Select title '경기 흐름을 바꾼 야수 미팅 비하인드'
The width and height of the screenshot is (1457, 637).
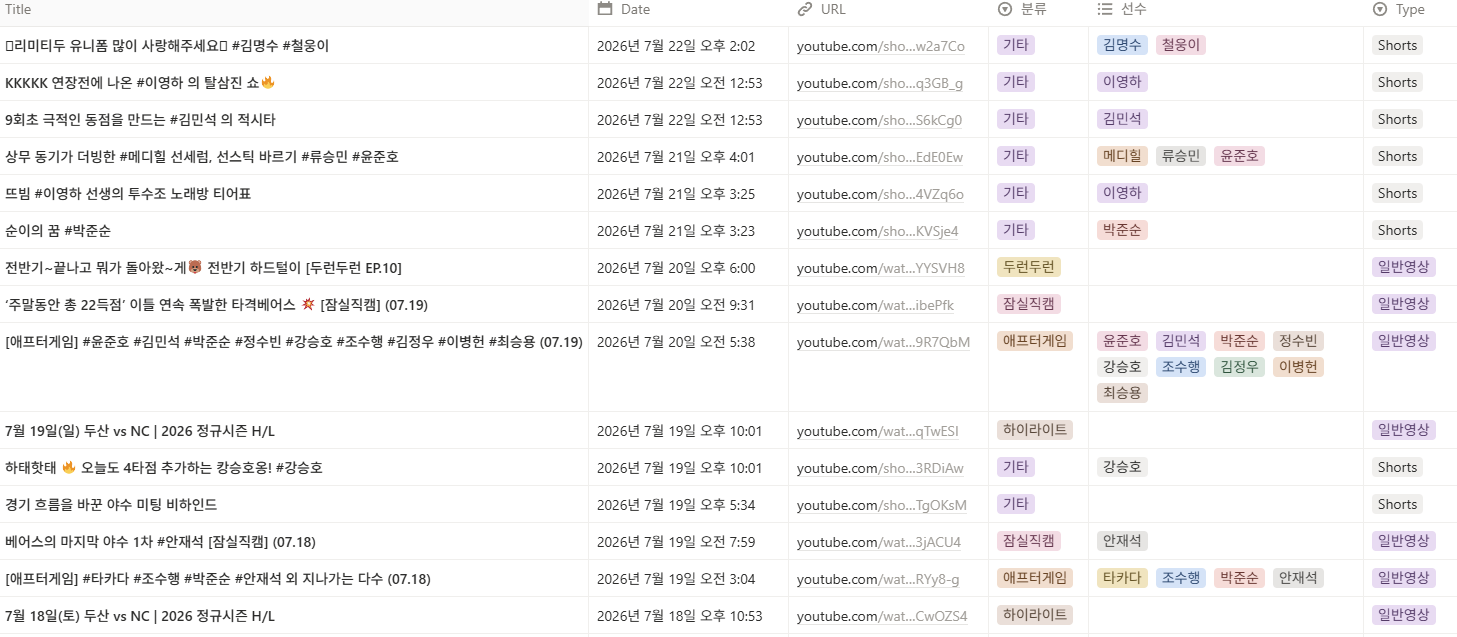111,505
